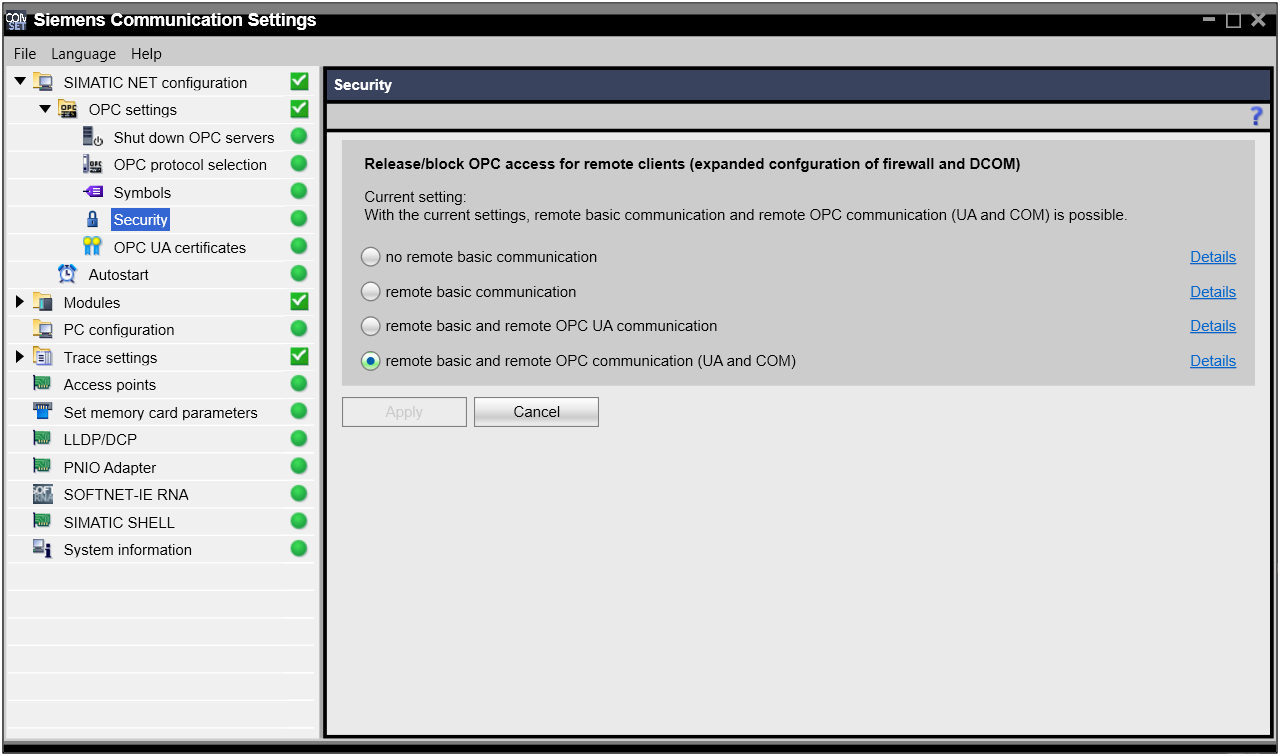Expand the Modules tree node

21,302
